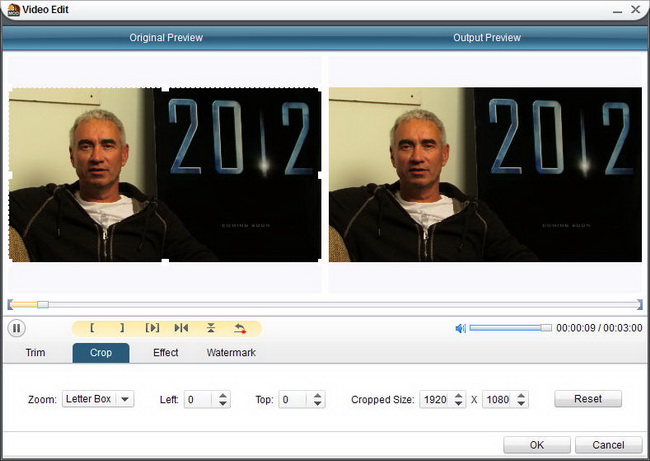Click the playback progress slider thumb
The width and height of the screenshot is (650, 461).
tap(43, 305)
